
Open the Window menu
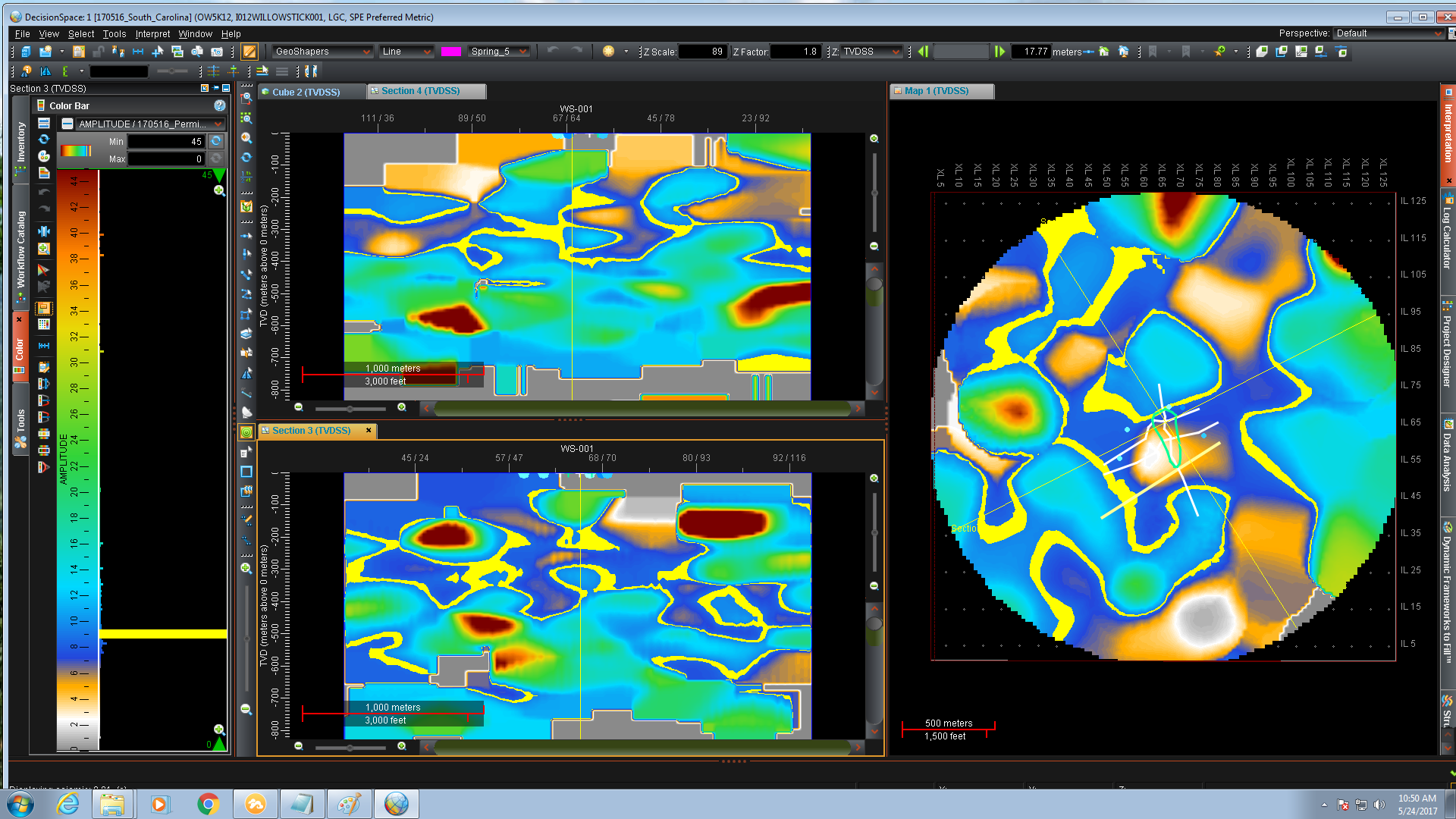pyautogui.click(x=195, y=34)
